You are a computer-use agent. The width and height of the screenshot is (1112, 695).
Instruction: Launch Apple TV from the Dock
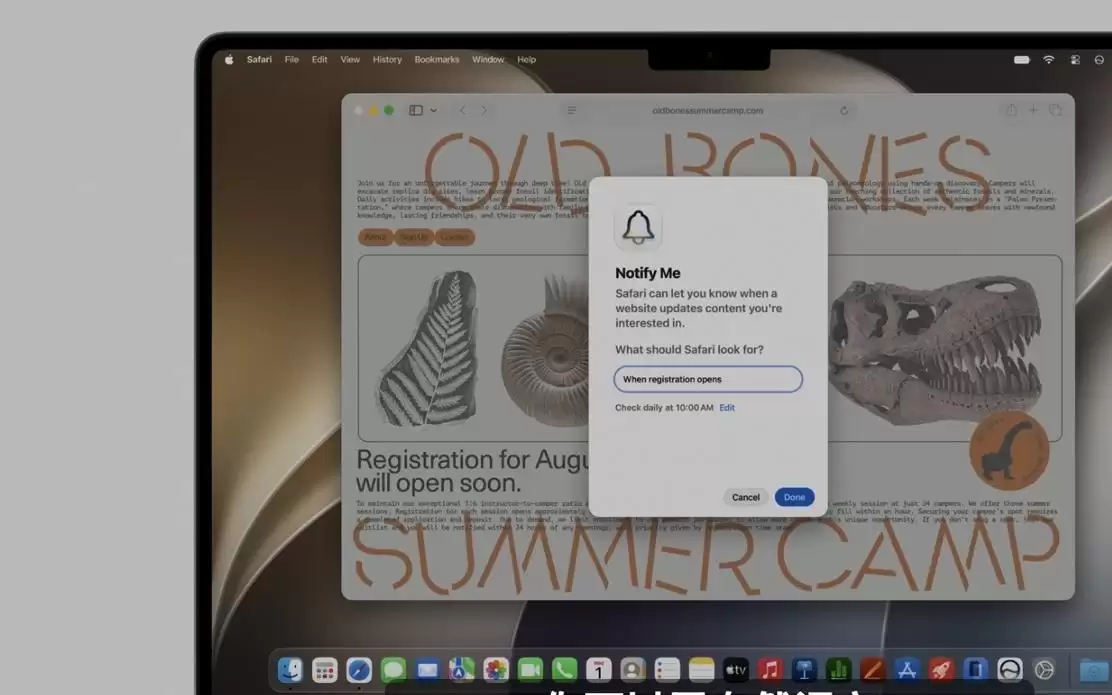pos(735,669)
